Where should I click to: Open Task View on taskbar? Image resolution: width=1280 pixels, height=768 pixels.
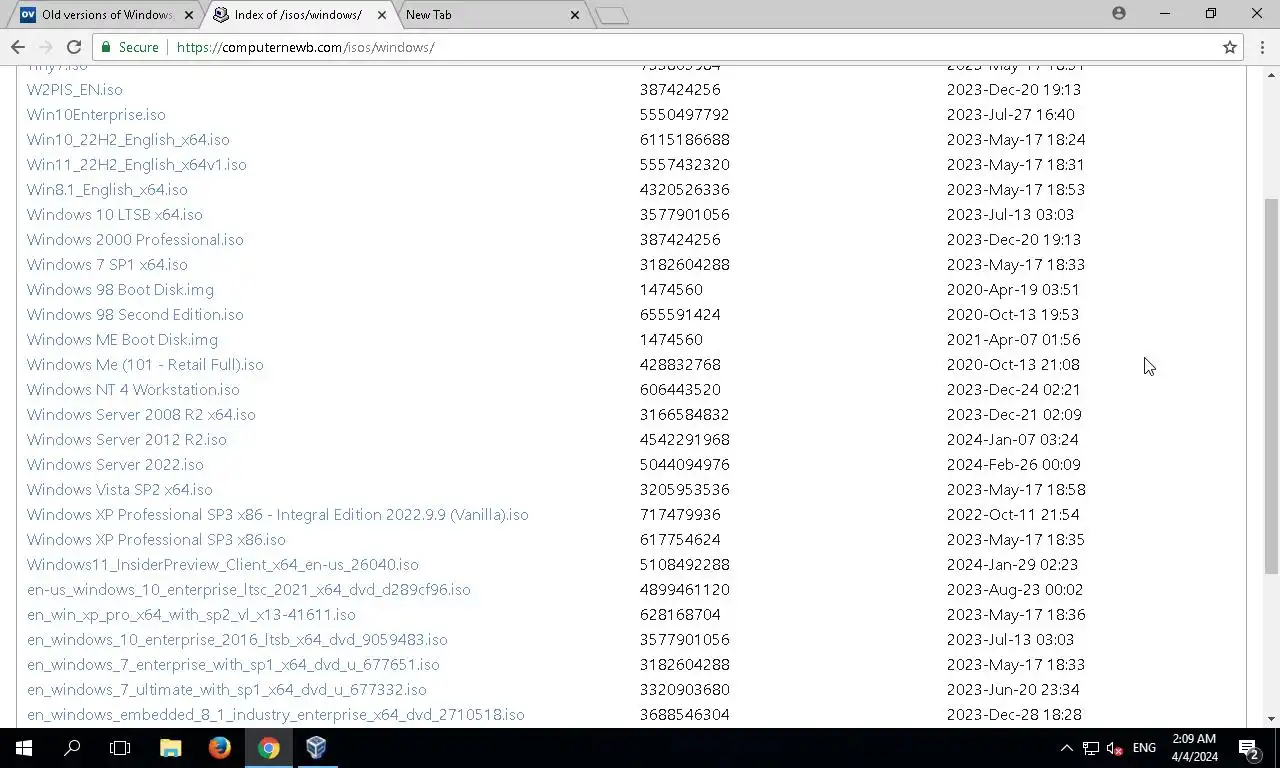[120, 747]
